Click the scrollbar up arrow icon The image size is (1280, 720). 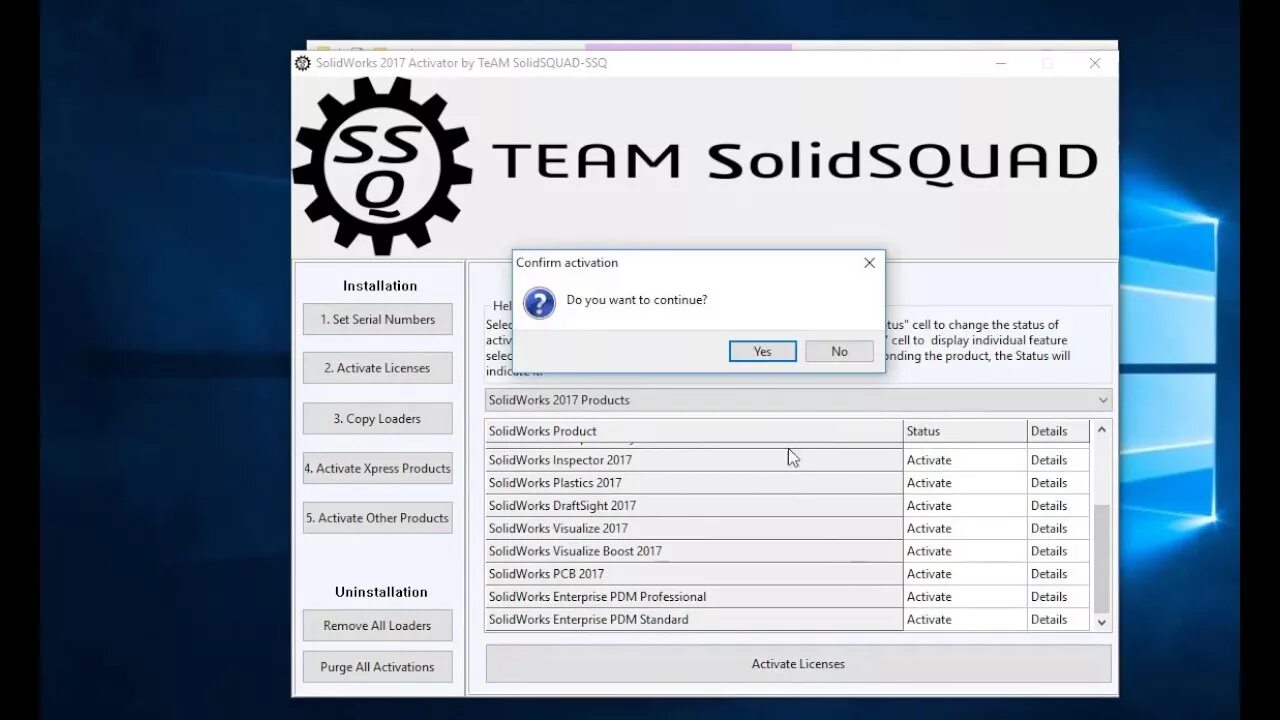(x=1101, y=430)
